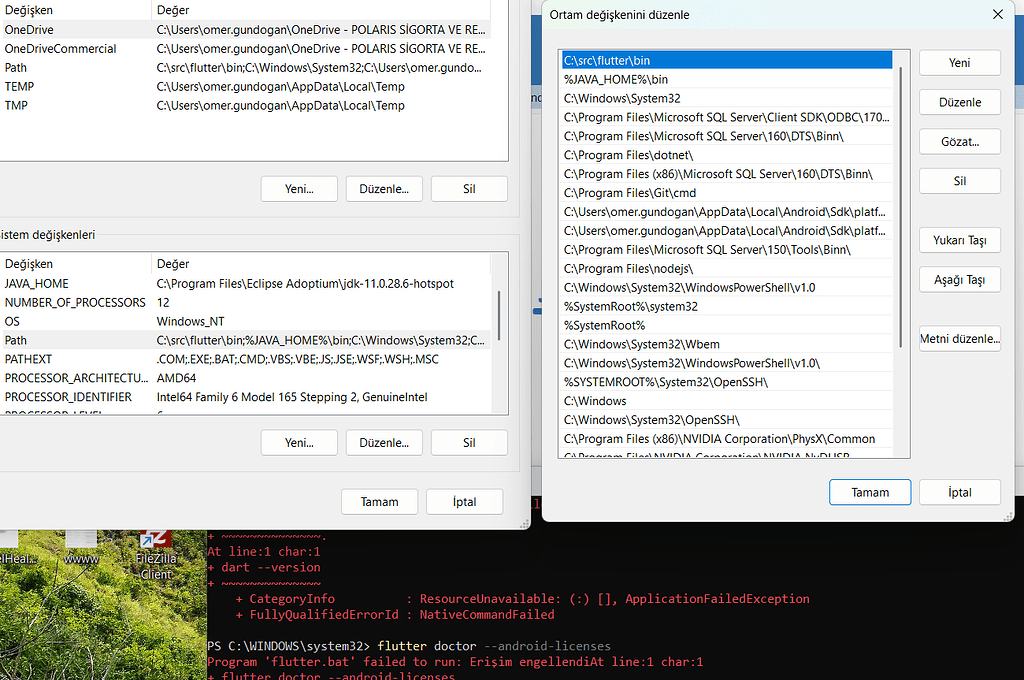This screenshot has height=680, width=1024.
Task: Click Yeni to add a new path entry
Action: (958, 62)
